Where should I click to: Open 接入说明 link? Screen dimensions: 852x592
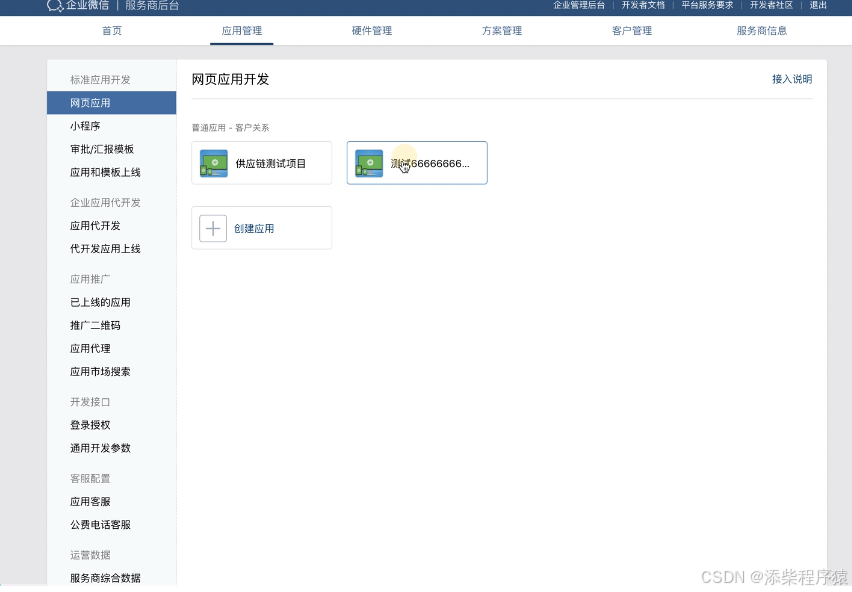point(792,79)
